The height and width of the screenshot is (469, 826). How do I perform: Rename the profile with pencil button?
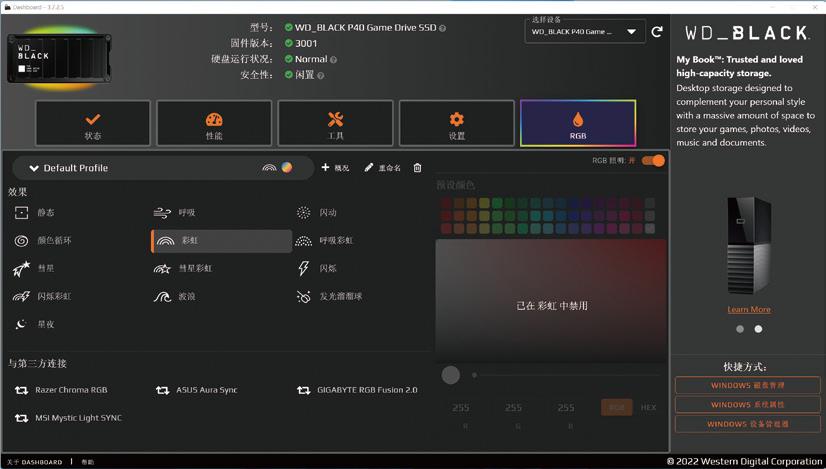[x=382, y=168]
